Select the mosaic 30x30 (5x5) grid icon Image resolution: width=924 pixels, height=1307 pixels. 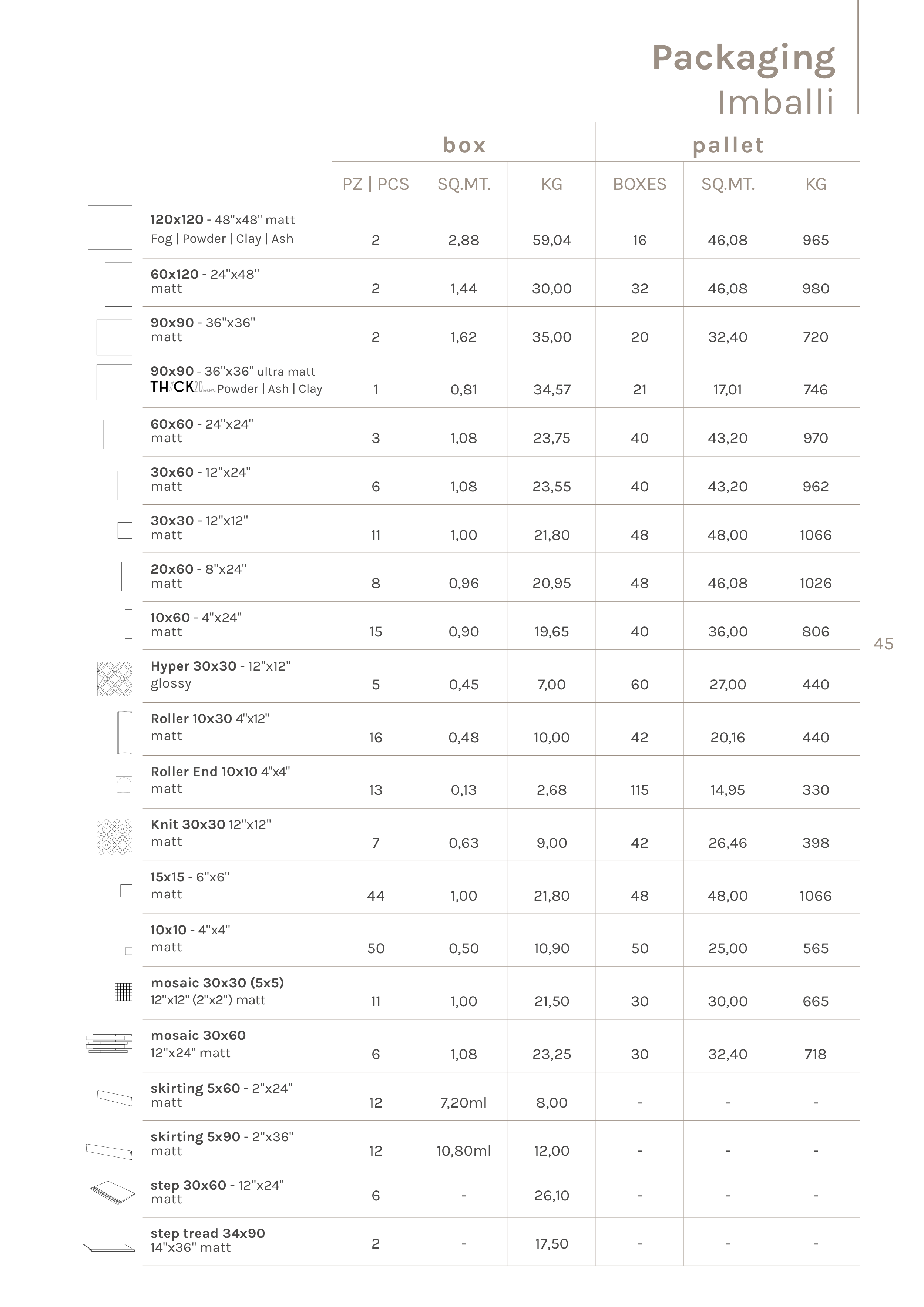click(123, 992)
